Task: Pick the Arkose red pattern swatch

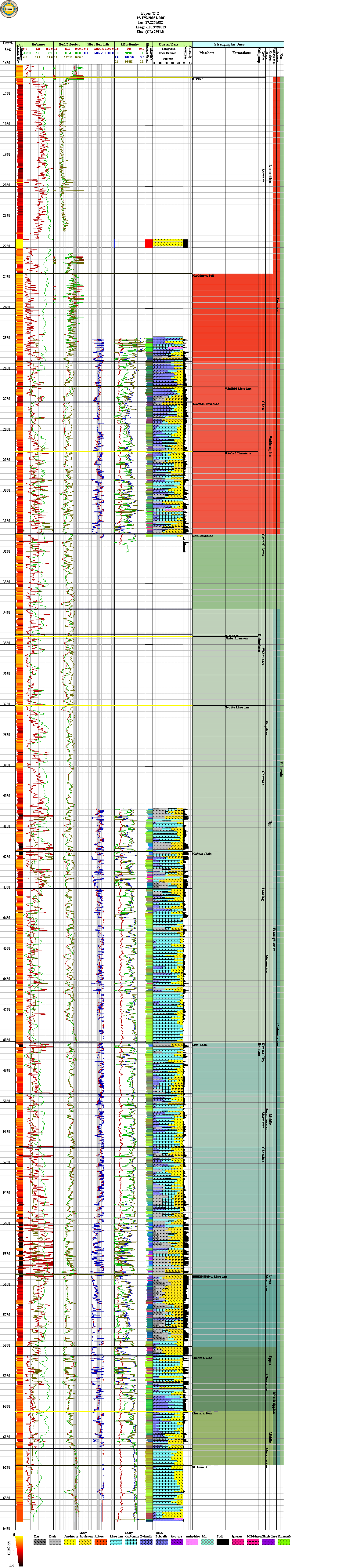Action: tap(101, 1542)
